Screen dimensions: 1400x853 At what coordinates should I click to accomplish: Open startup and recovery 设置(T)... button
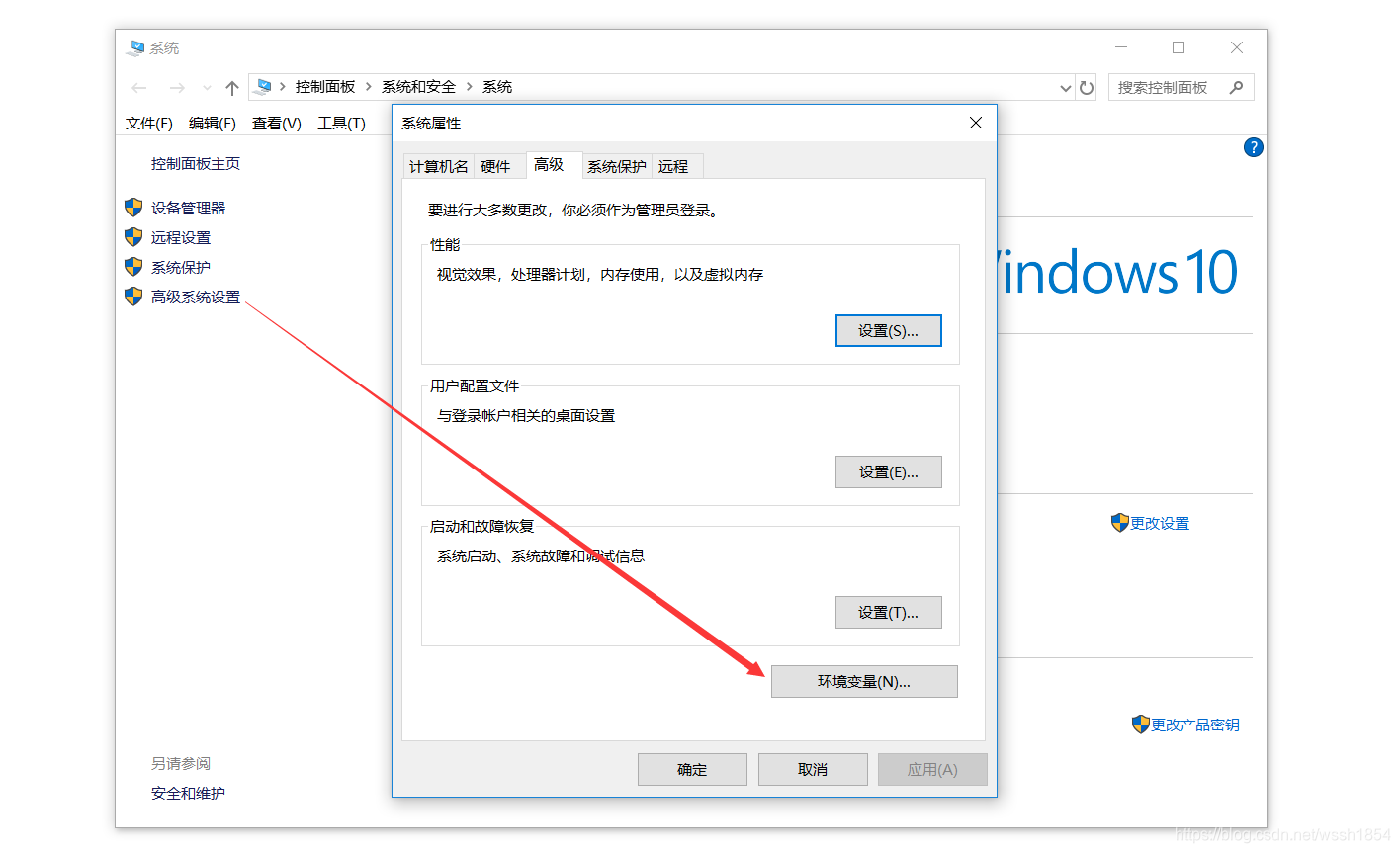tap(889, 613)
